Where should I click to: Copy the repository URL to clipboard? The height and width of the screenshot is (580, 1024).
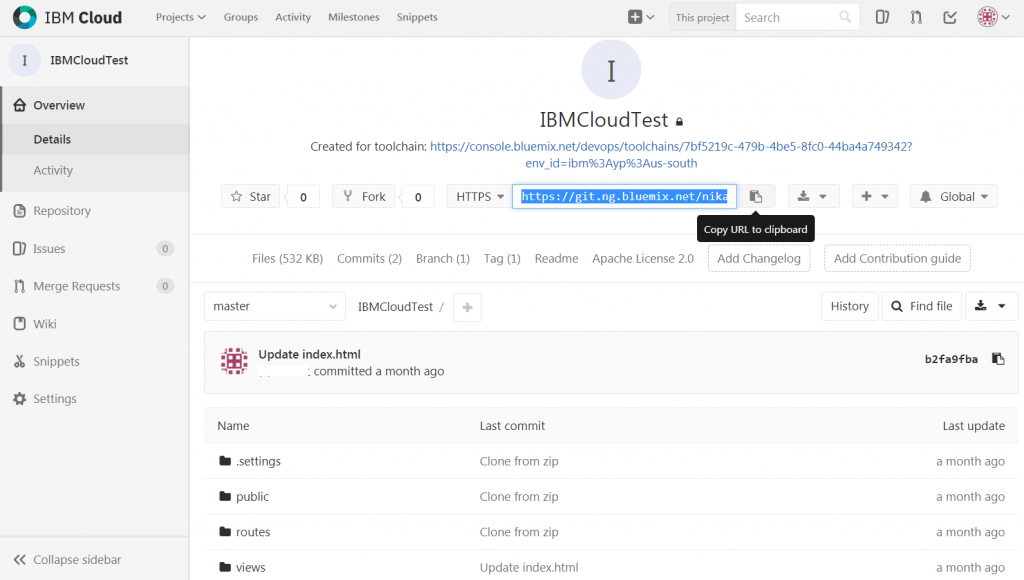756,196
